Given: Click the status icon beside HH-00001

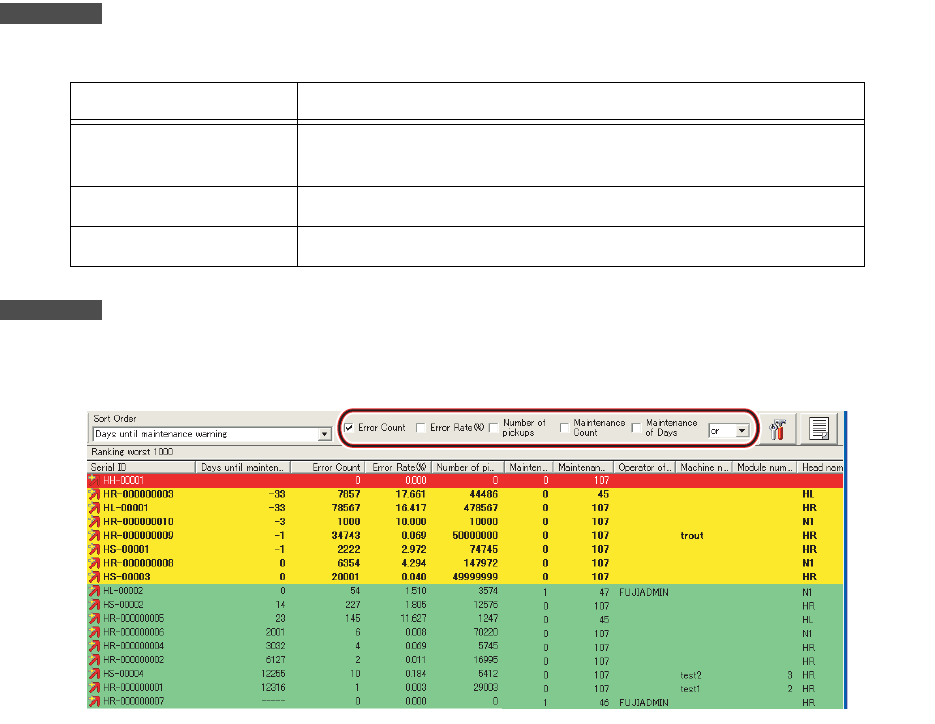Looking at the screenshot, I should click(96, 480).
